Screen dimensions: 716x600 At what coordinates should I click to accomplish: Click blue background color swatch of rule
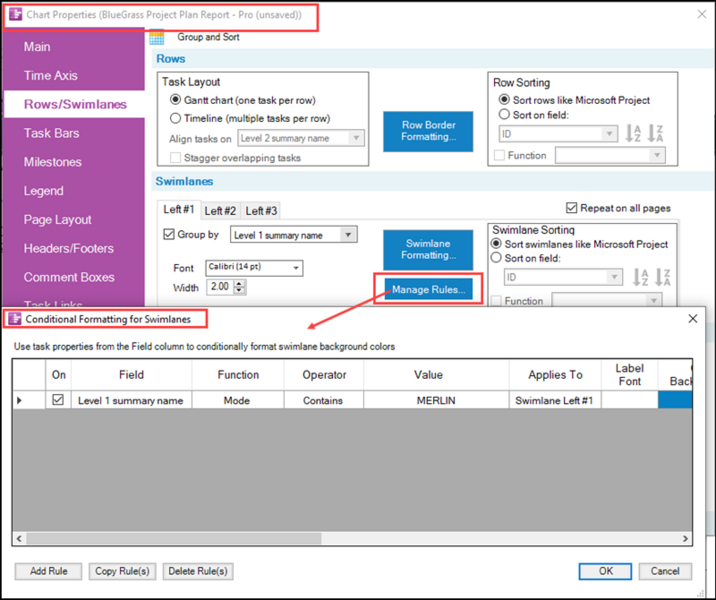tap(675, 400)
